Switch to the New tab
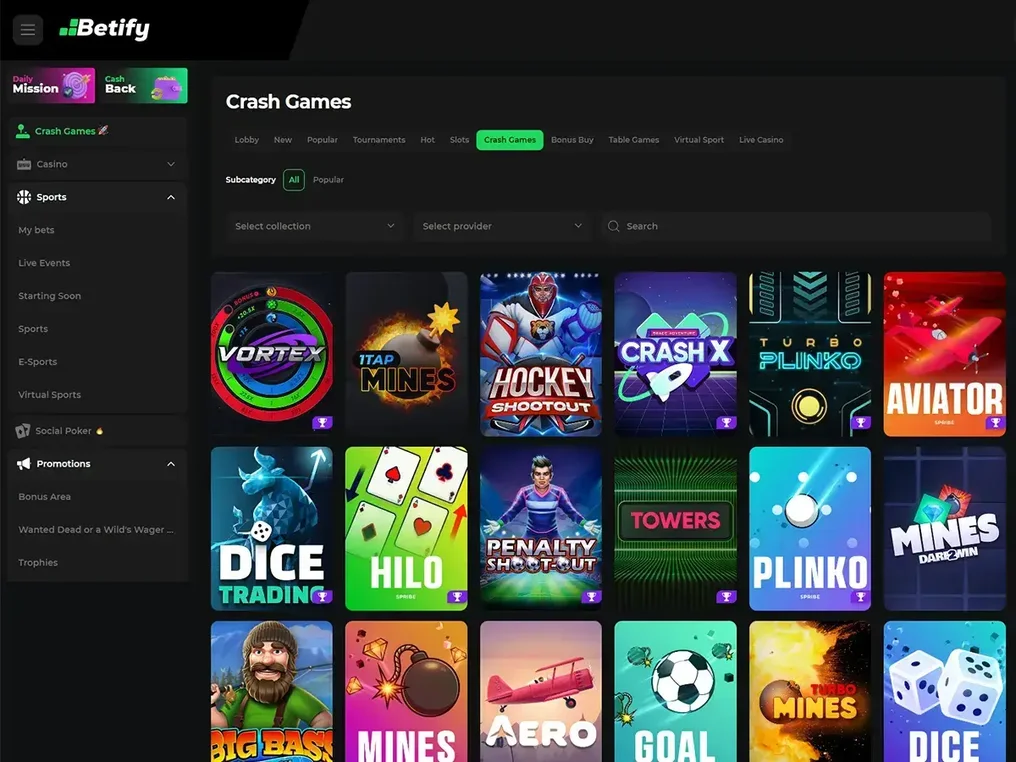Viewport: 1016px width, 762px height. click(283, 140)
